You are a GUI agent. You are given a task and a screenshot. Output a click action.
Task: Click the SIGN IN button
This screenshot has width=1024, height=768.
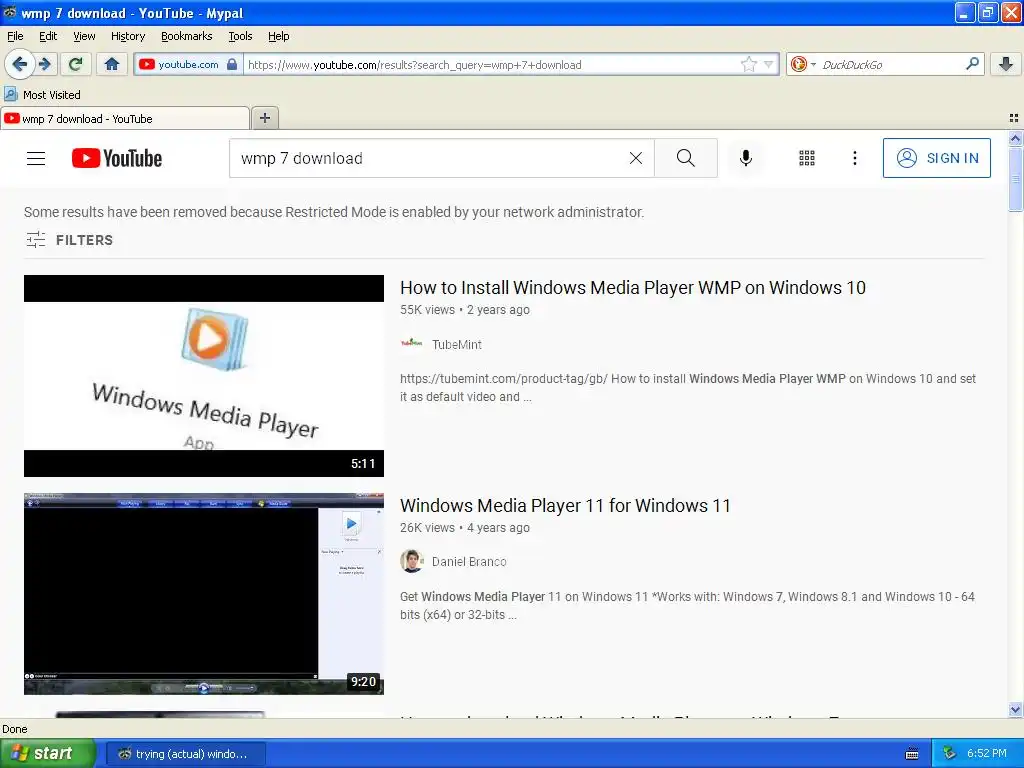936,158
